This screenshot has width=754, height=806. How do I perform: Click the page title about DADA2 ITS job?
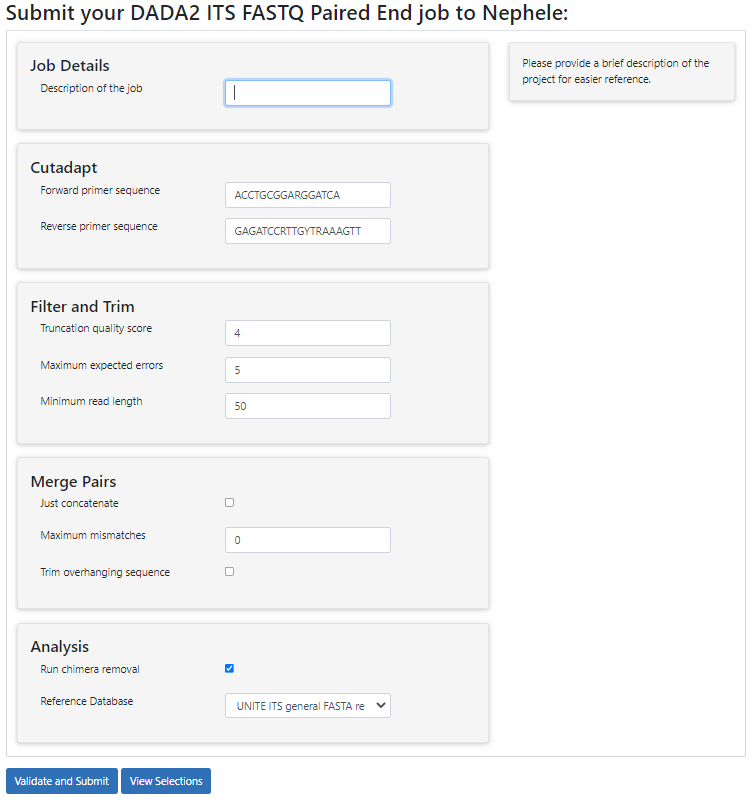tap(287, 13)
